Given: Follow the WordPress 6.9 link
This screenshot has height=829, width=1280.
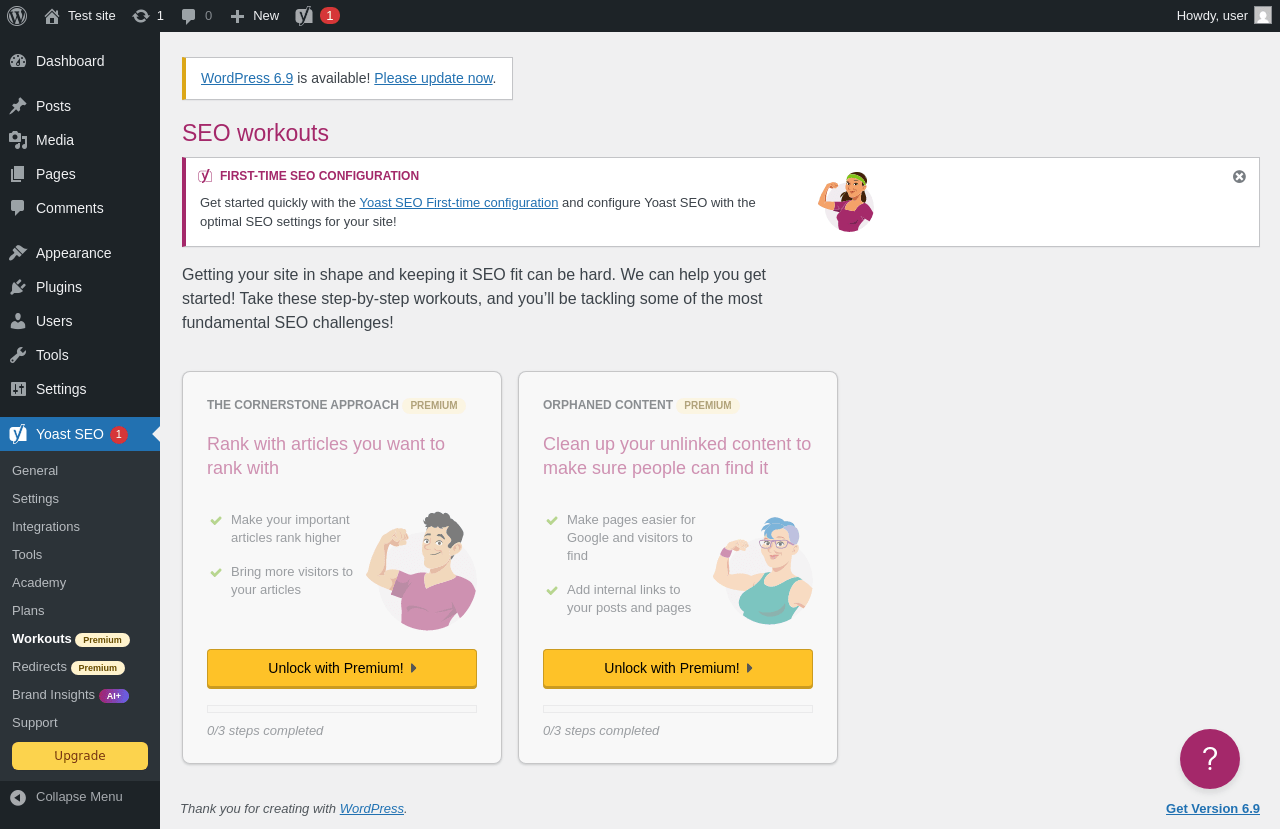Looking at the screenshot, I should [247, 78].
